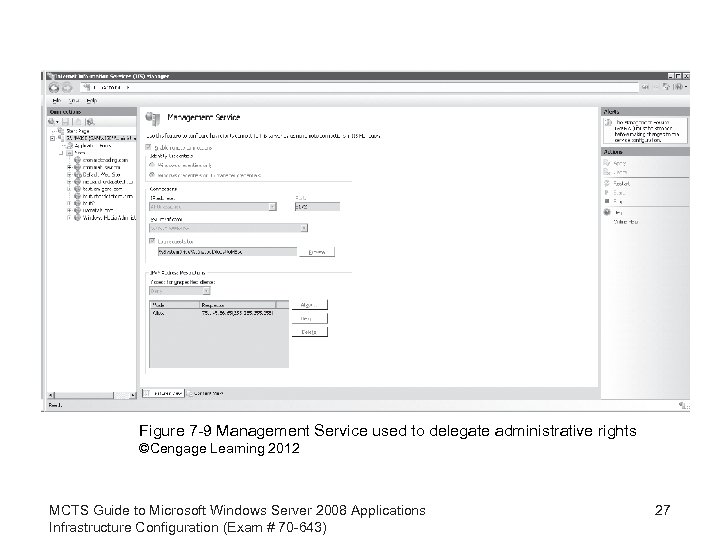Viewport: 720px width, 540px height.
Task: Select the Sites folder in the tree
Action: point(76,153)
